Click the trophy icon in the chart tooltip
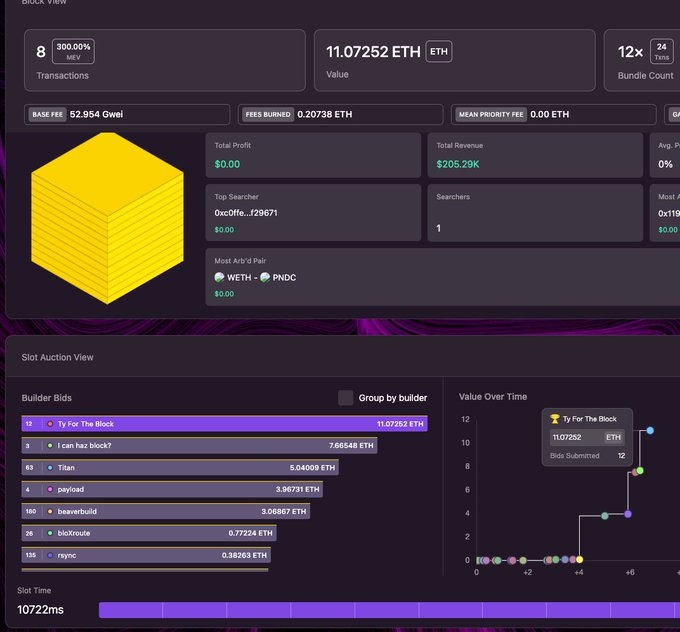Image resolution: width=680 pixels, height=632 pixels. click(555, 419)
